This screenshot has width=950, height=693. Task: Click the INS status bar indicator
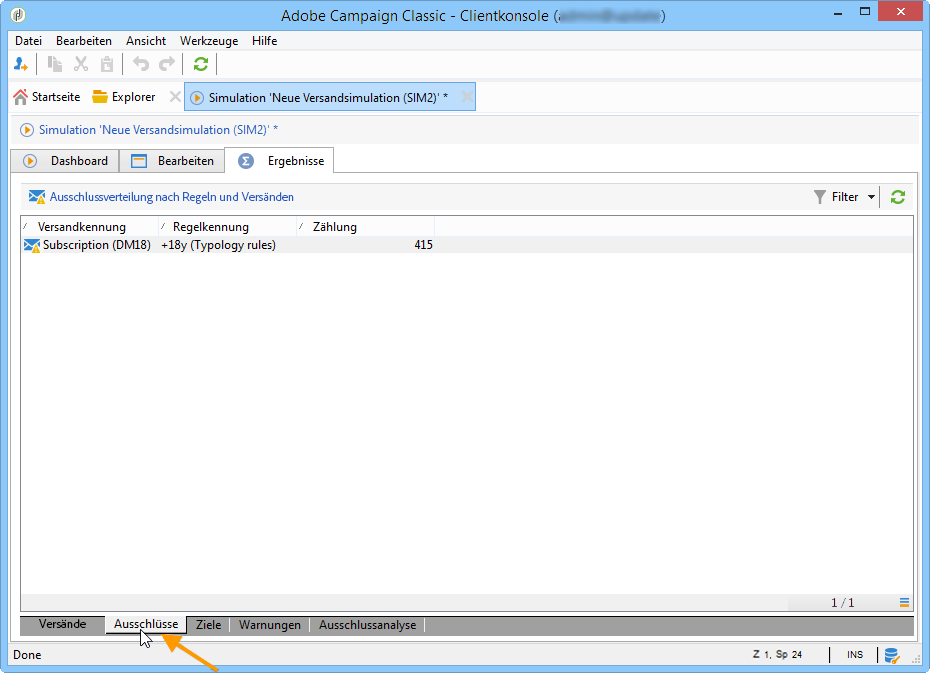pos(855,655)
